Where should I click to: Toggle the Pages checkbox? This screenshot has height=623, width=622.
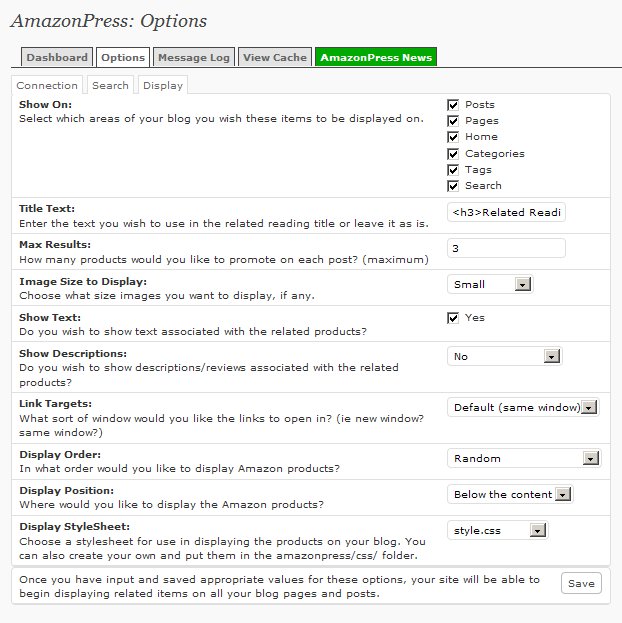[x=453, y=121]
